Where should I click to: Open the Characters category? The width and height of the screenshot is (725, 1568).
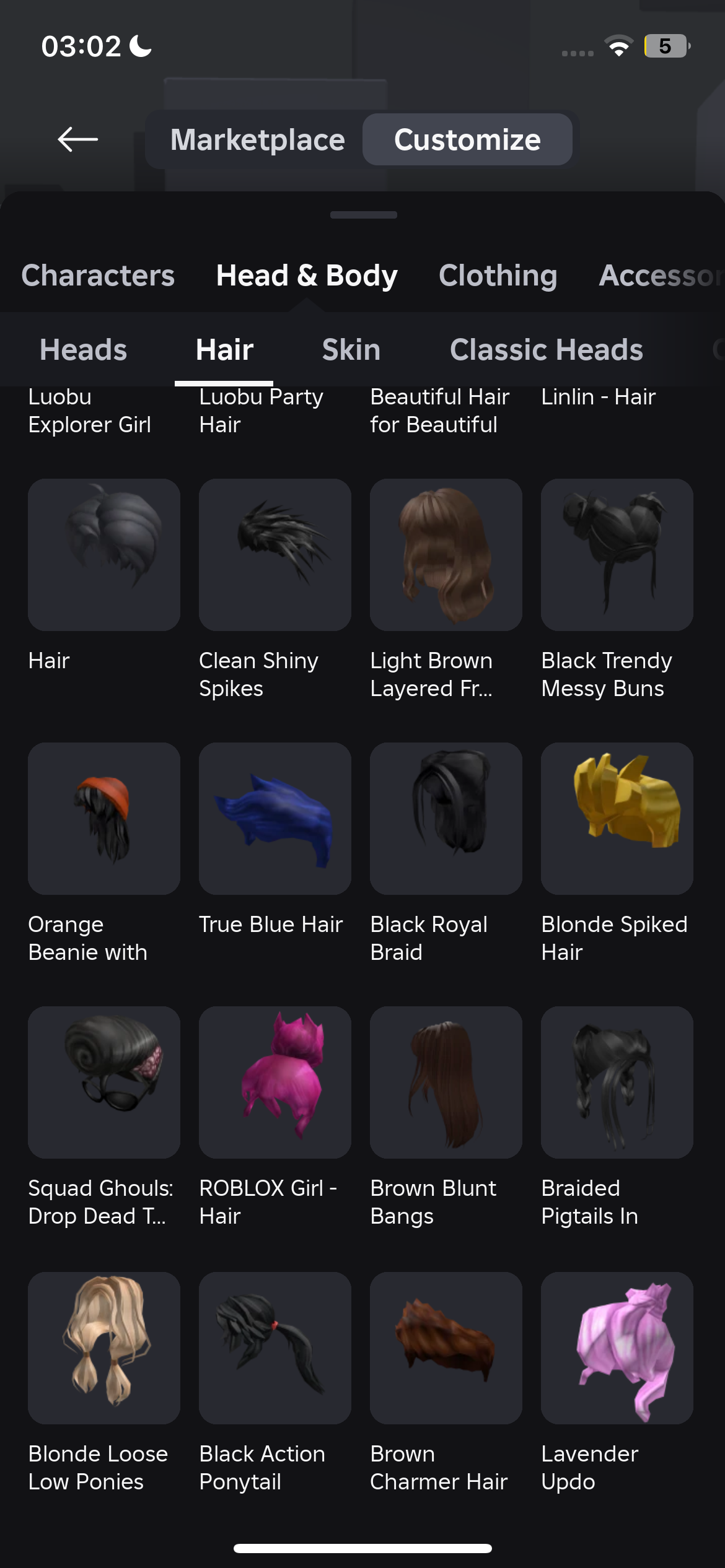click(98, 275)
